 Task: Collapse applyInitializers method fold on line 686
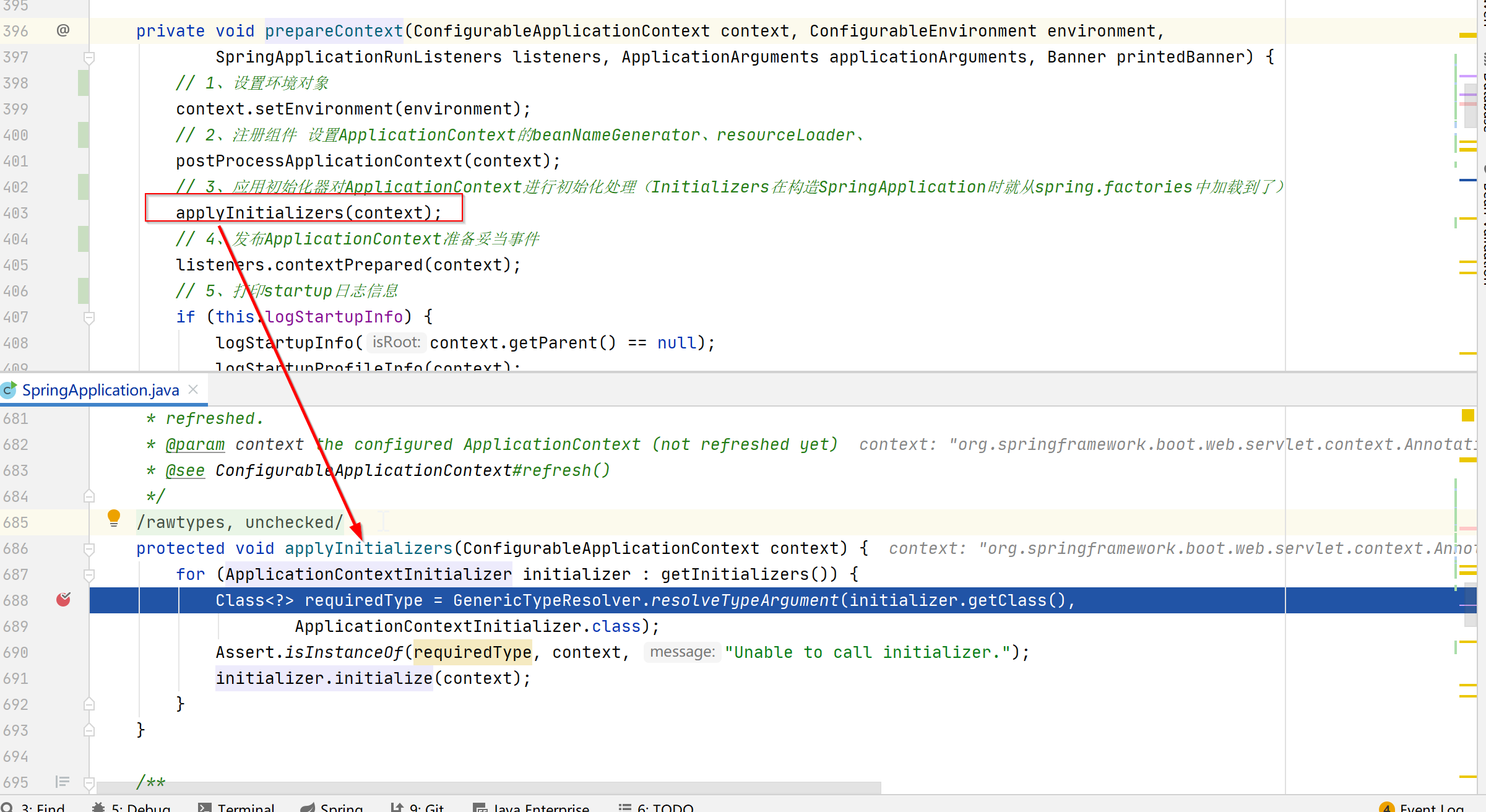[x=89, y=550]
